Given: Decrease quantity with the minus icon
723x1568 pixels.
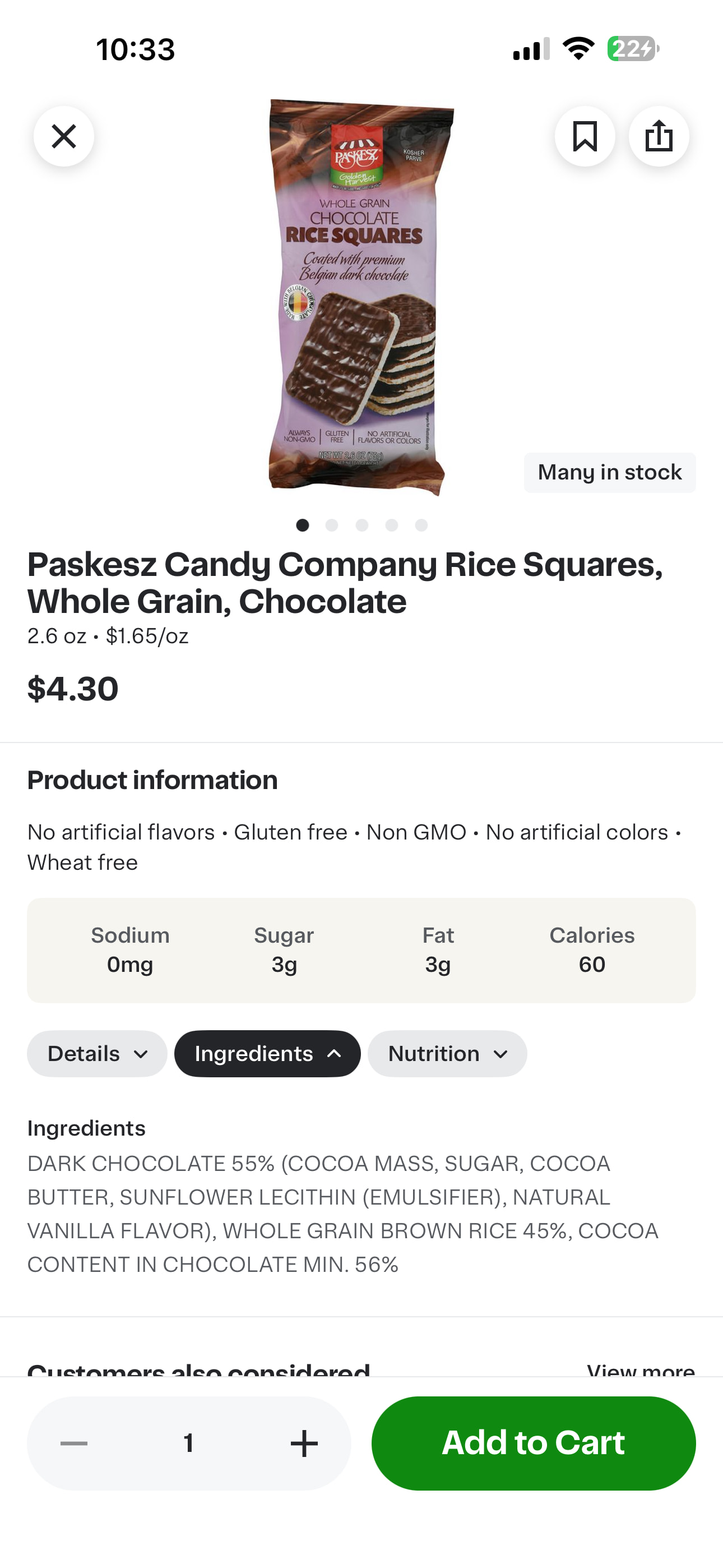Looking at the screenshot, I should click(74, 1443).
